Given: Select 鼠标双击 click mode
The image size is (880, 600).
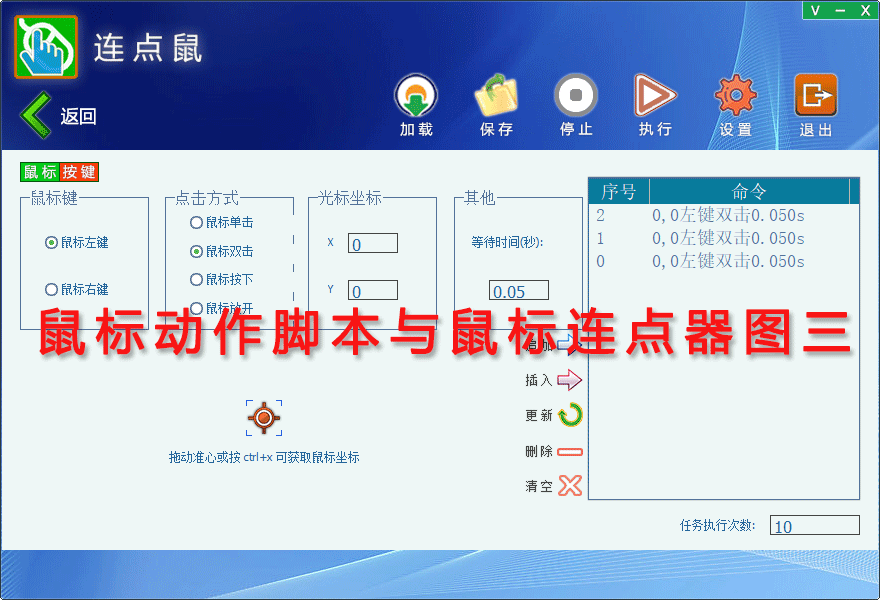Looking at the screenshot, I should click(x=196, y=251).
